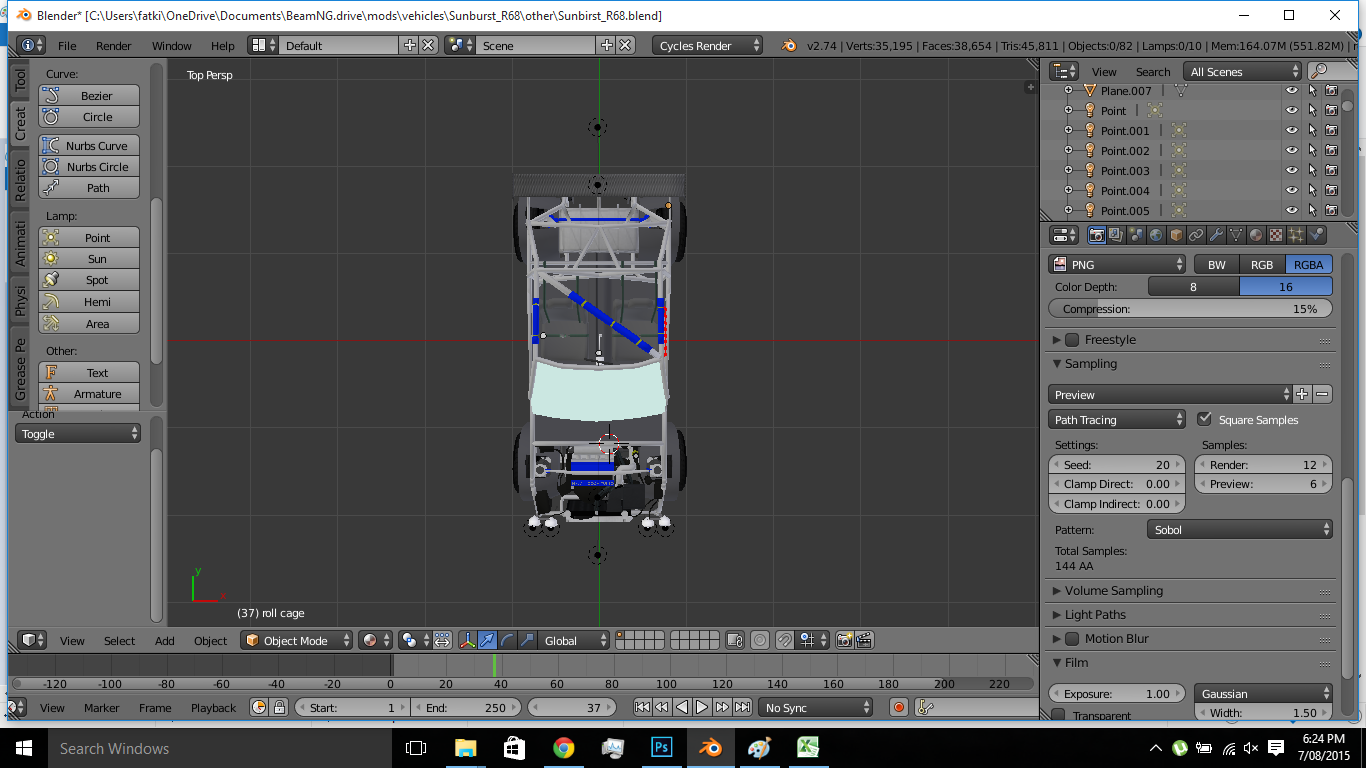
Task: Select the Particles properties tab icon
Action: coord(1296,235)
